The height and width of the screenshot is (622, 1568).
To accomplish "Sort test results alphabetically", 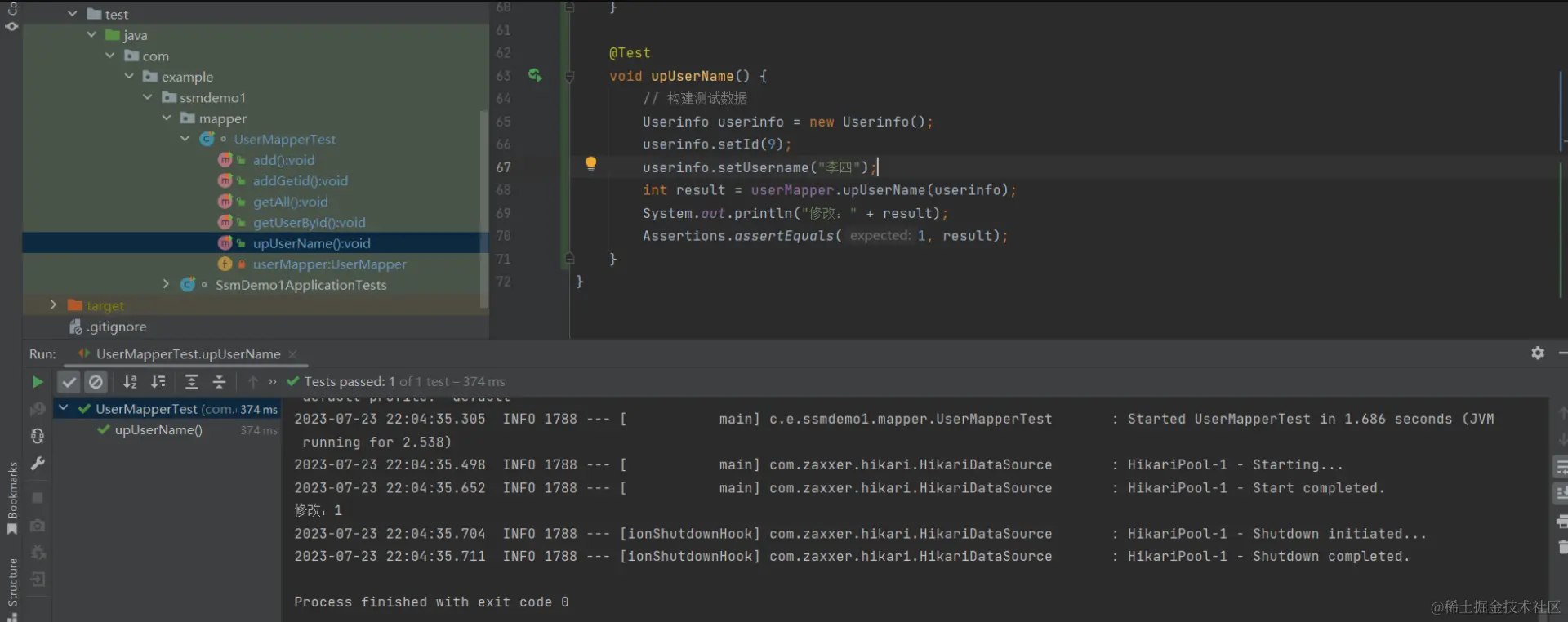I will [x=130, y=382].
